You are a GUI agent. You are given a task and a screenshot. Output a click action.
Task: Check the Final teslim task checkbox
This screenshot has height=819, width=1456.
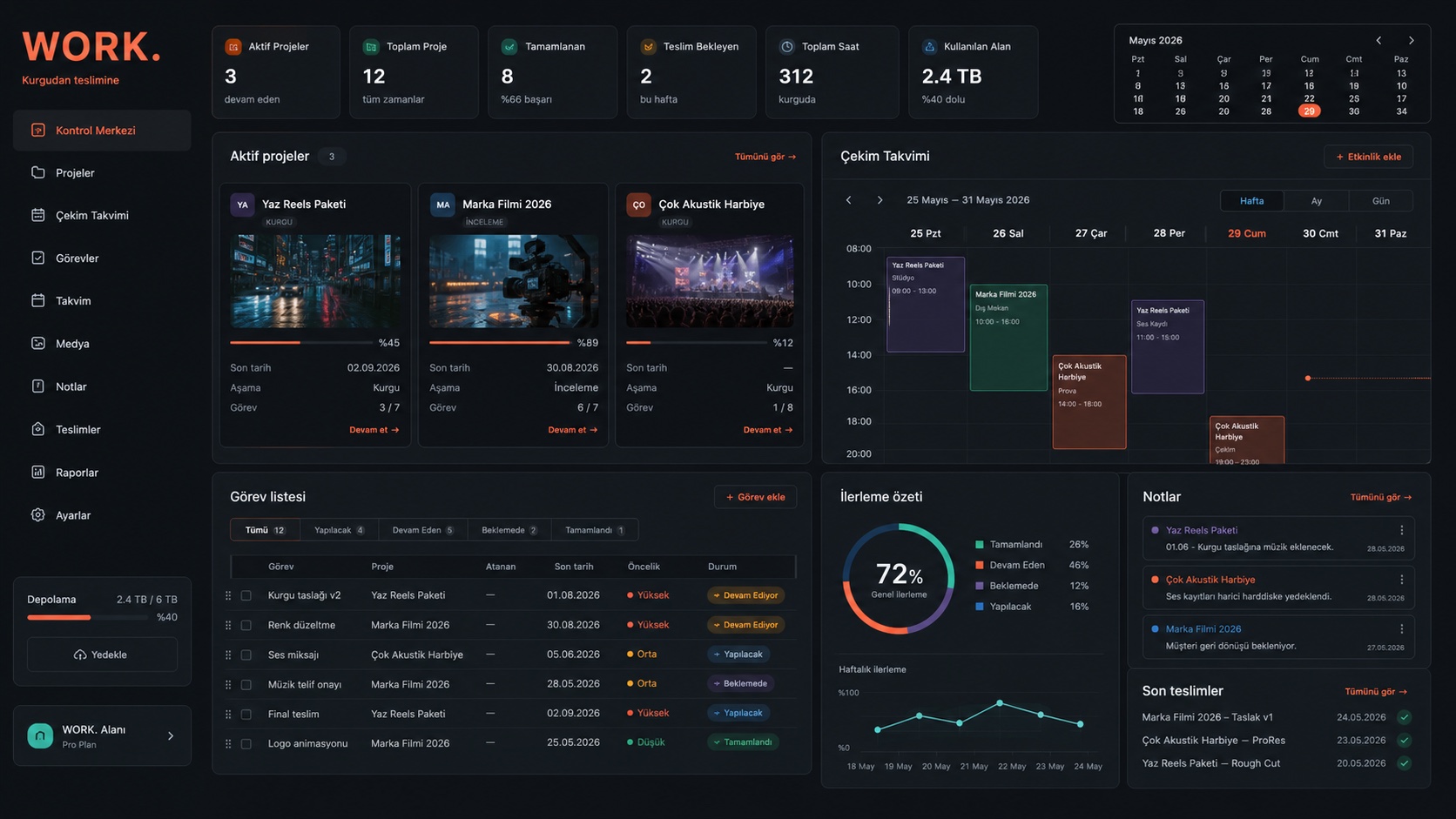click(246, 714)
